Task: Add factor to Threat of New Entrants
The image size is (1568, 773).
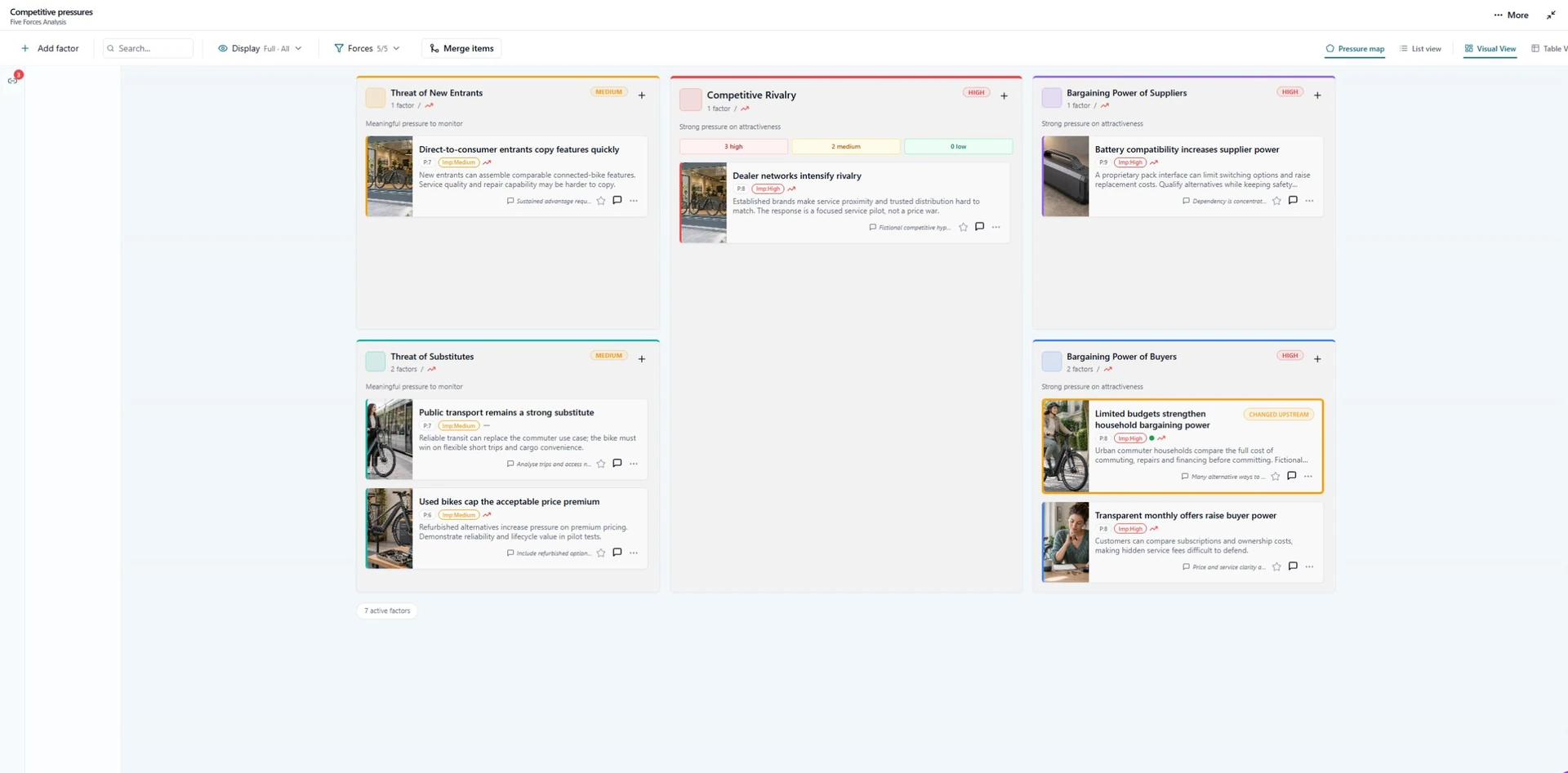Action: point(642,96)
